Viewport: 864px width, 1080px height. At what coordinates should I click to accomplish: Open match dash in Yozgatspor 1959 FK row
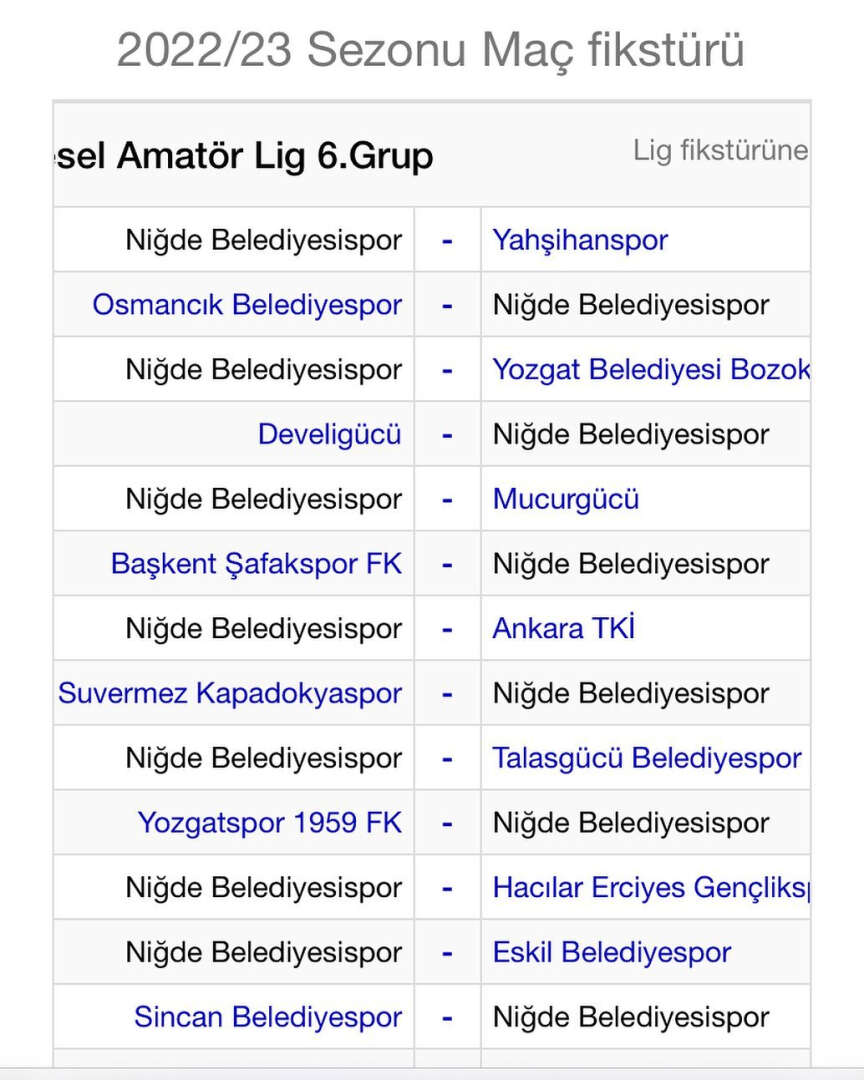(447, 823)
